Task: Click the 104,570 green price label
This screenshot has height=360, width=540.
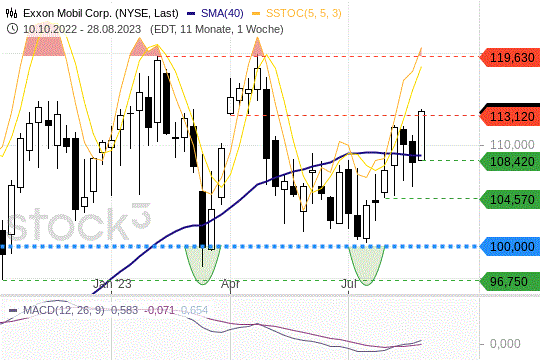Action: click(510, 199)
